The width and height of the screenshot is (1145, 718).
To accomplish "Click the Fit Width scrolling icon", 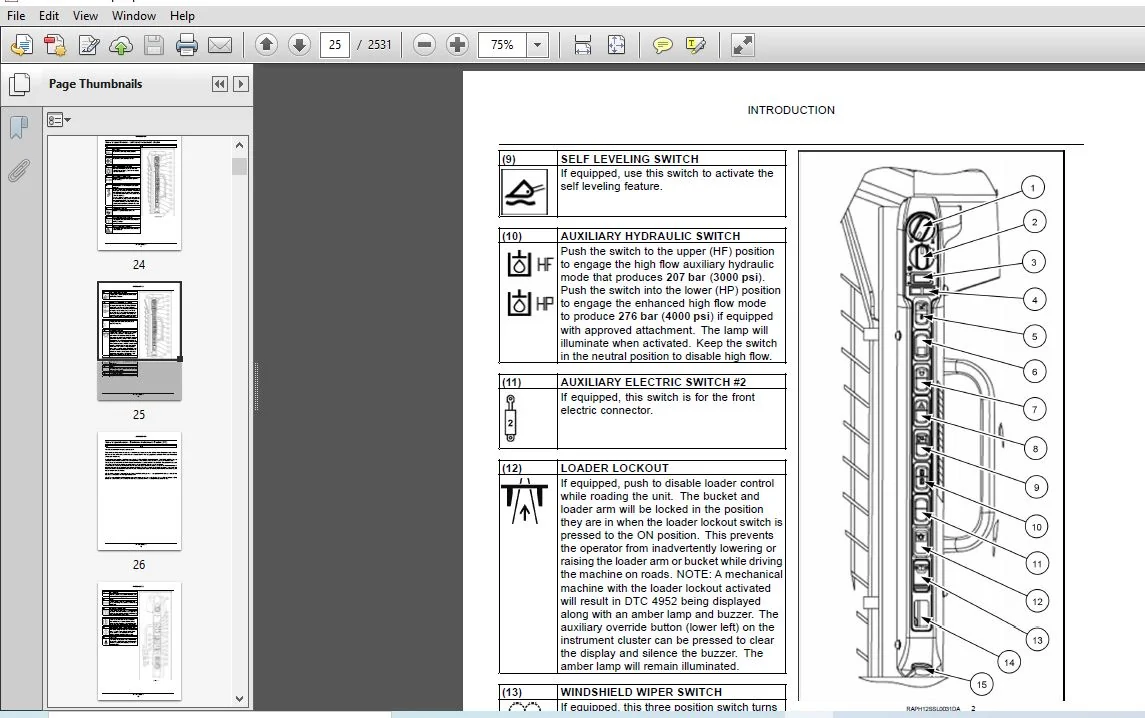I will click(583, 45).
